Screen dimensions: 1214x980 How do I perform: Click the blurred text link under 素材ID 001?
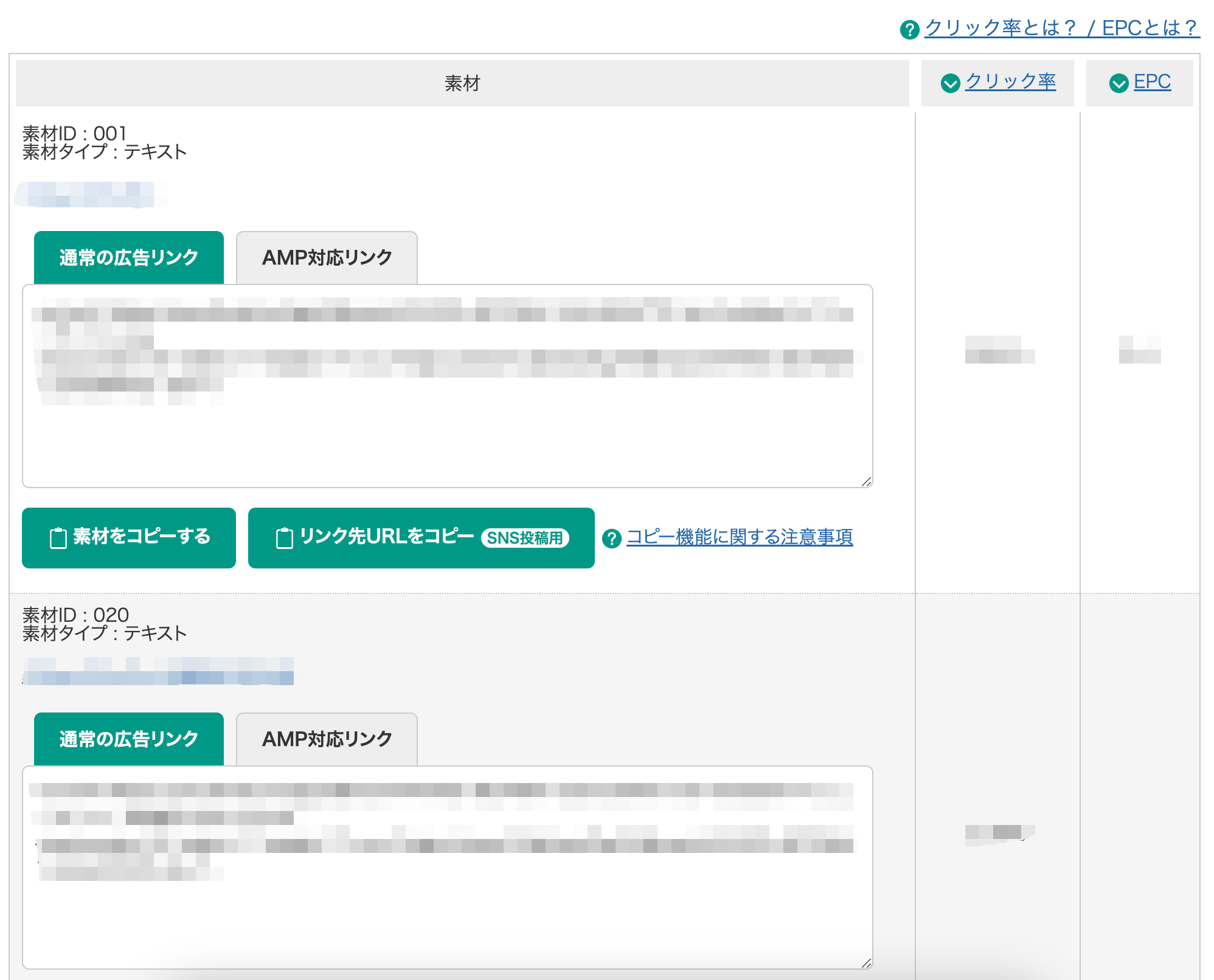point(91,195)
